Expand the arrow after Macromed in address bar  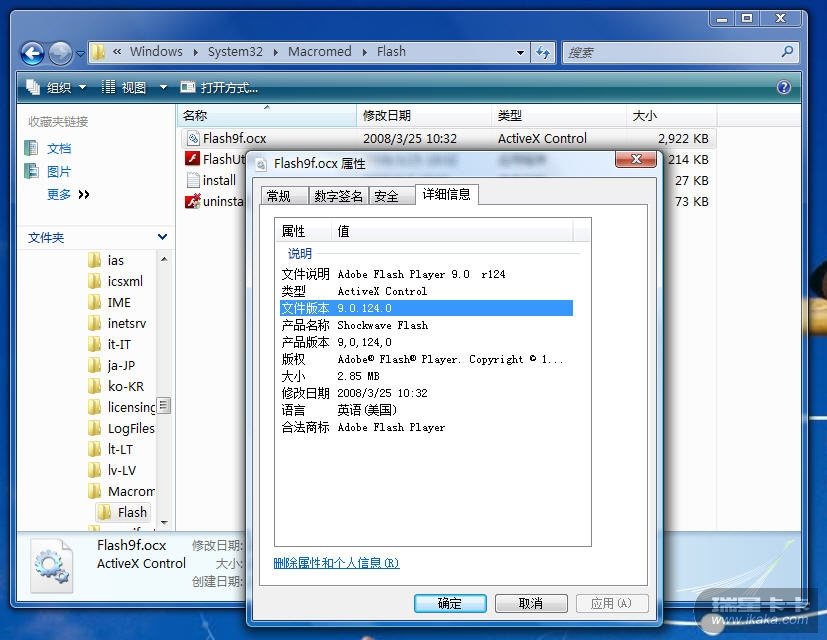pos(364,52)
